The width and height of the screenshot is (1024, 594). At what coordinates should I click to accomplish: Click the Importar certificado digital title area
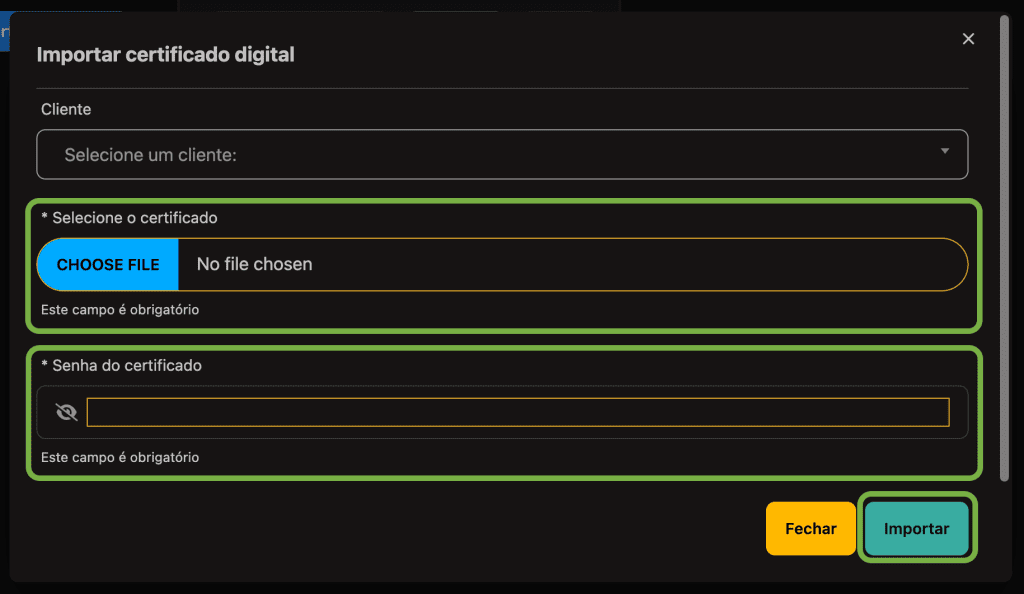(166, 54)
